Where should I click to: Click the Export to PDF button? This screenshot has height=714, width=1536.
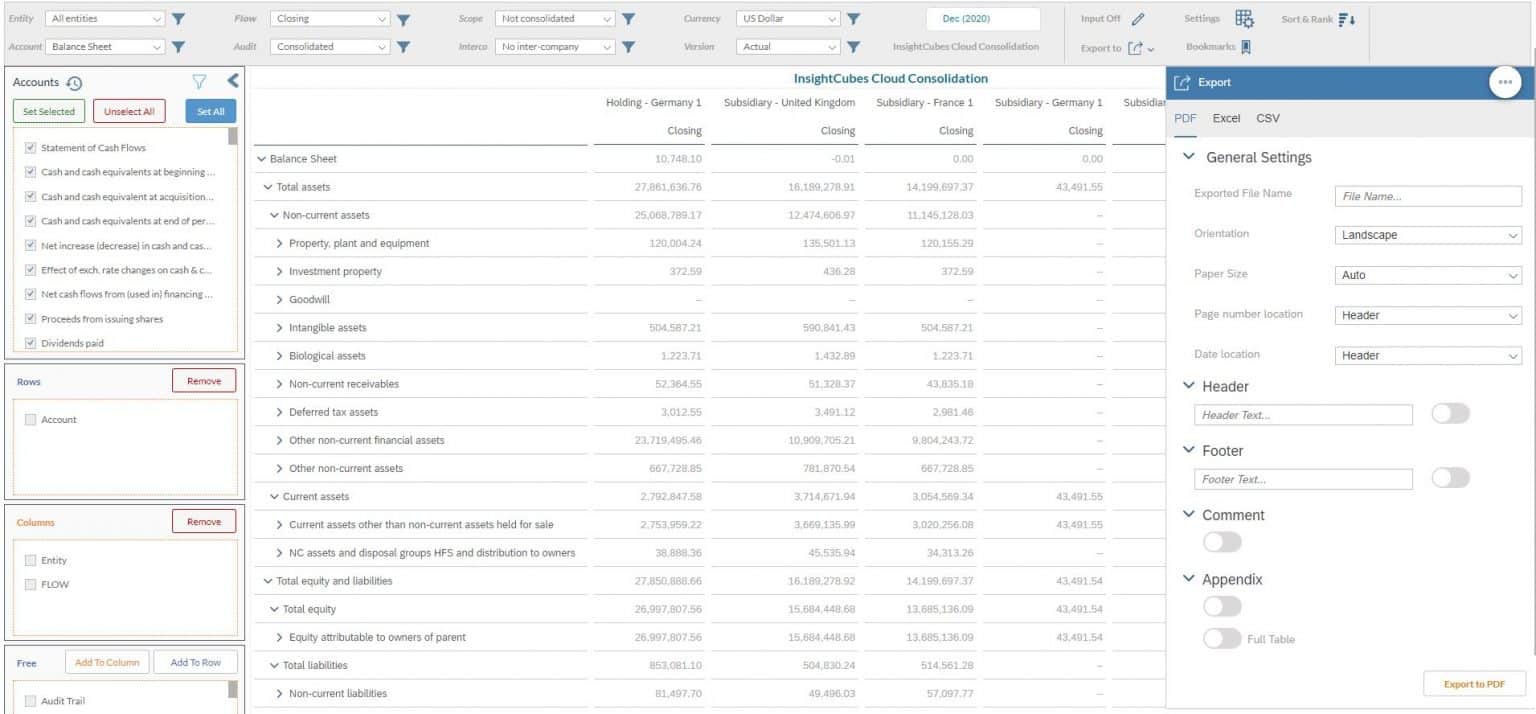(x=1474, y=684)
